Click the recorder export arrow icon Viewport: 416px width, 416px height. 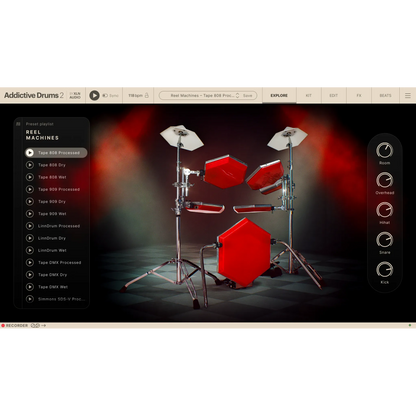pyautogui.click(x=44, y=325)
